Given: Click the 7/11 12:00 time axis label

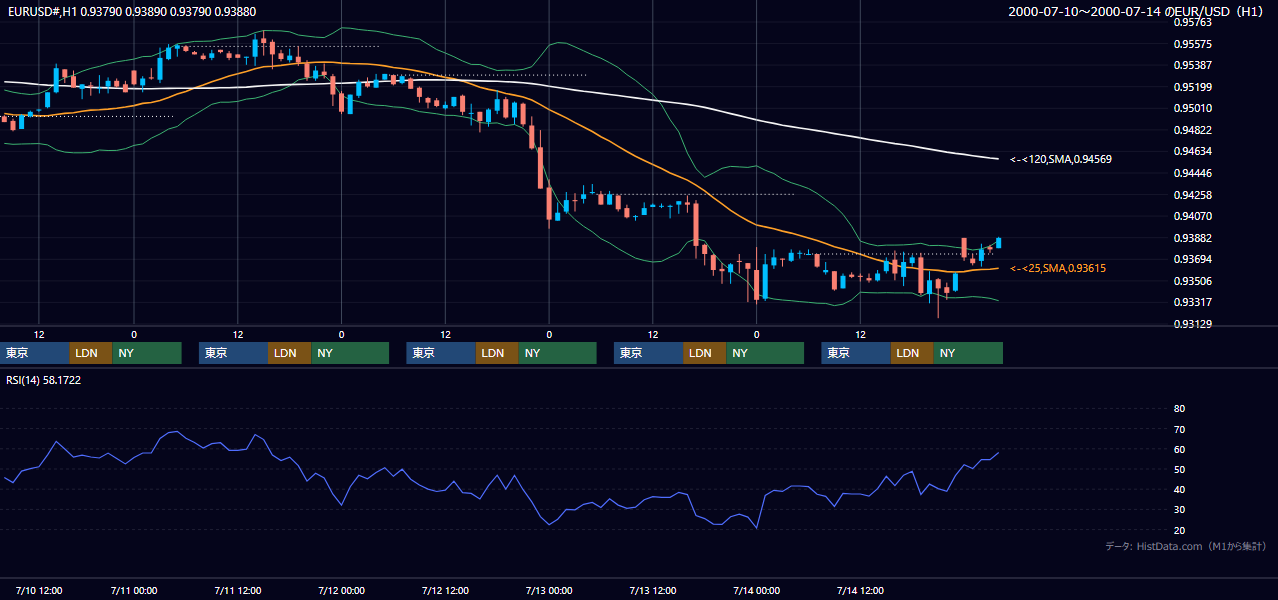Looking at the screenshot, I should [238, 590].
